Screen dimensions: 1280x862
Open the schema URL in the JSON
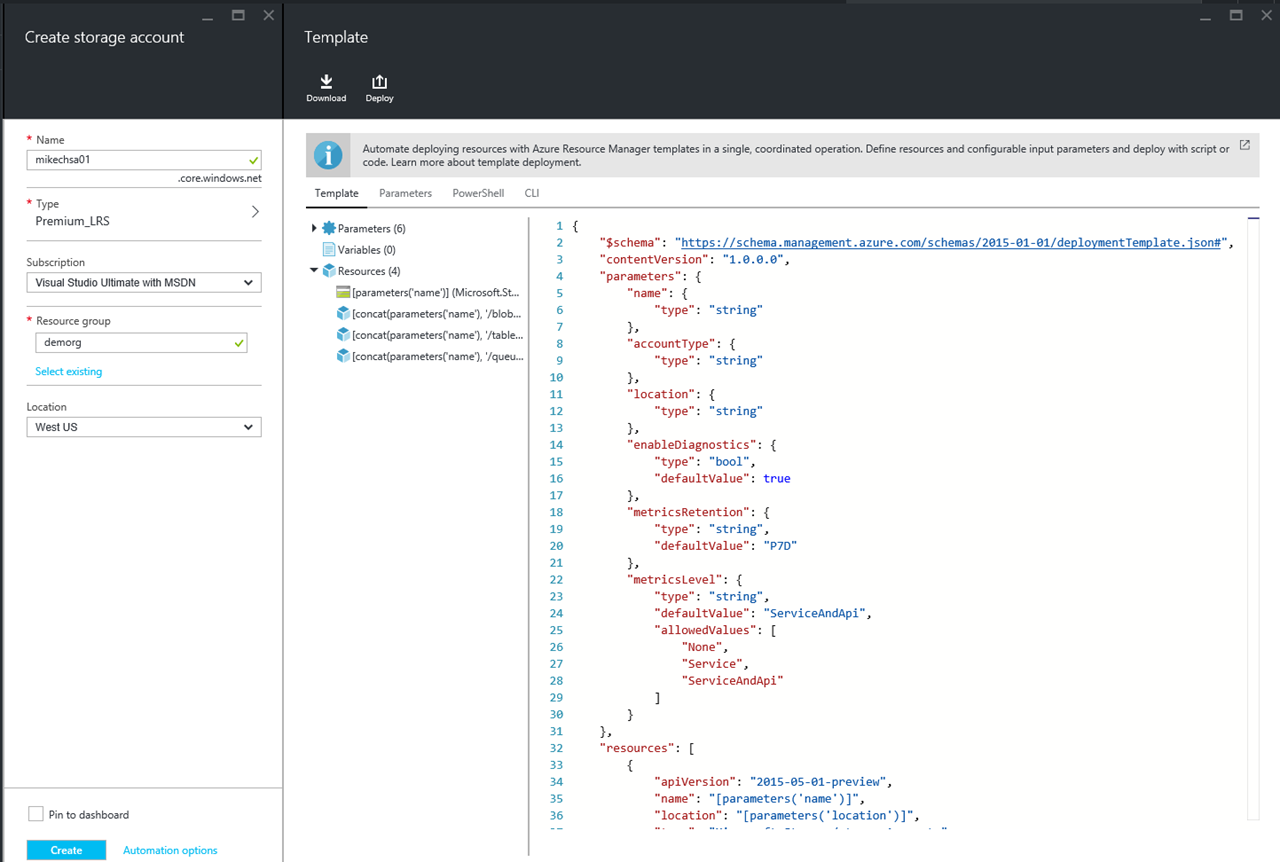(953, 243)
